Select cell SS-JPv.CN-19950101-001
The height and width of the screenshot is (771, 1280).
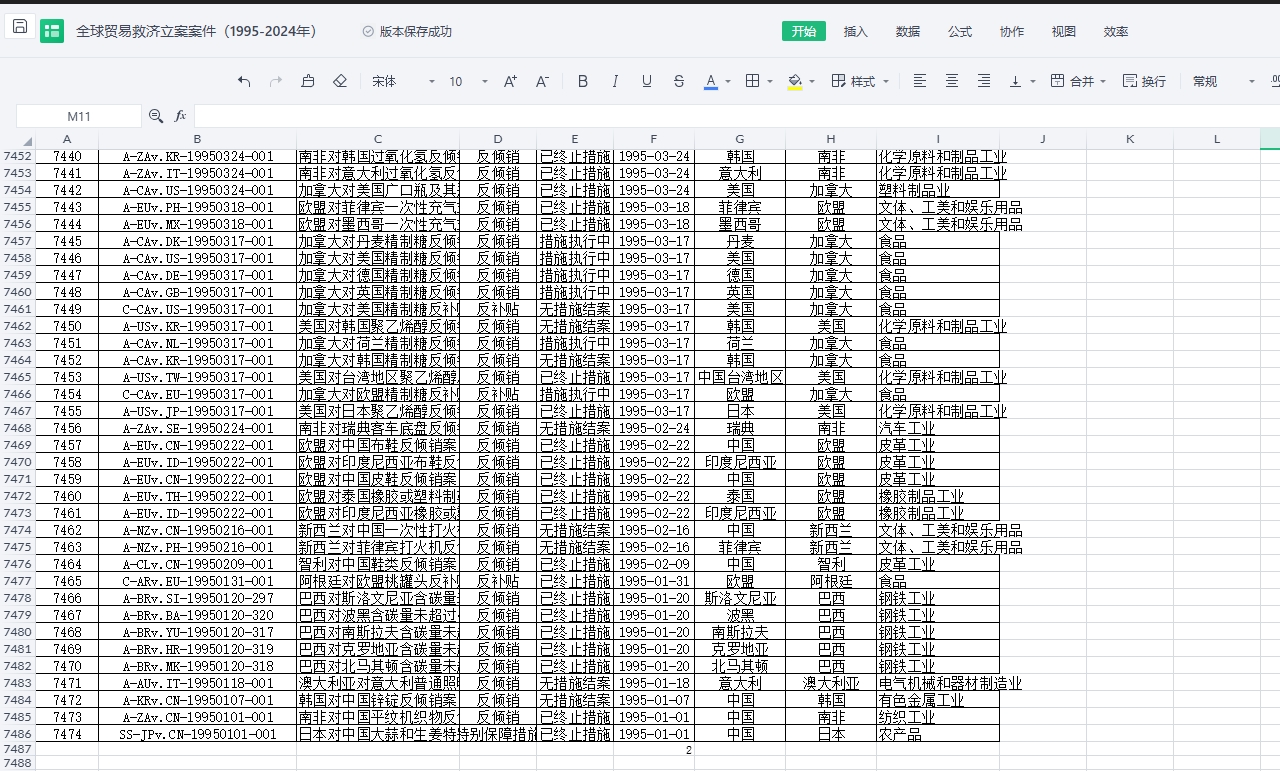[197, 734]
